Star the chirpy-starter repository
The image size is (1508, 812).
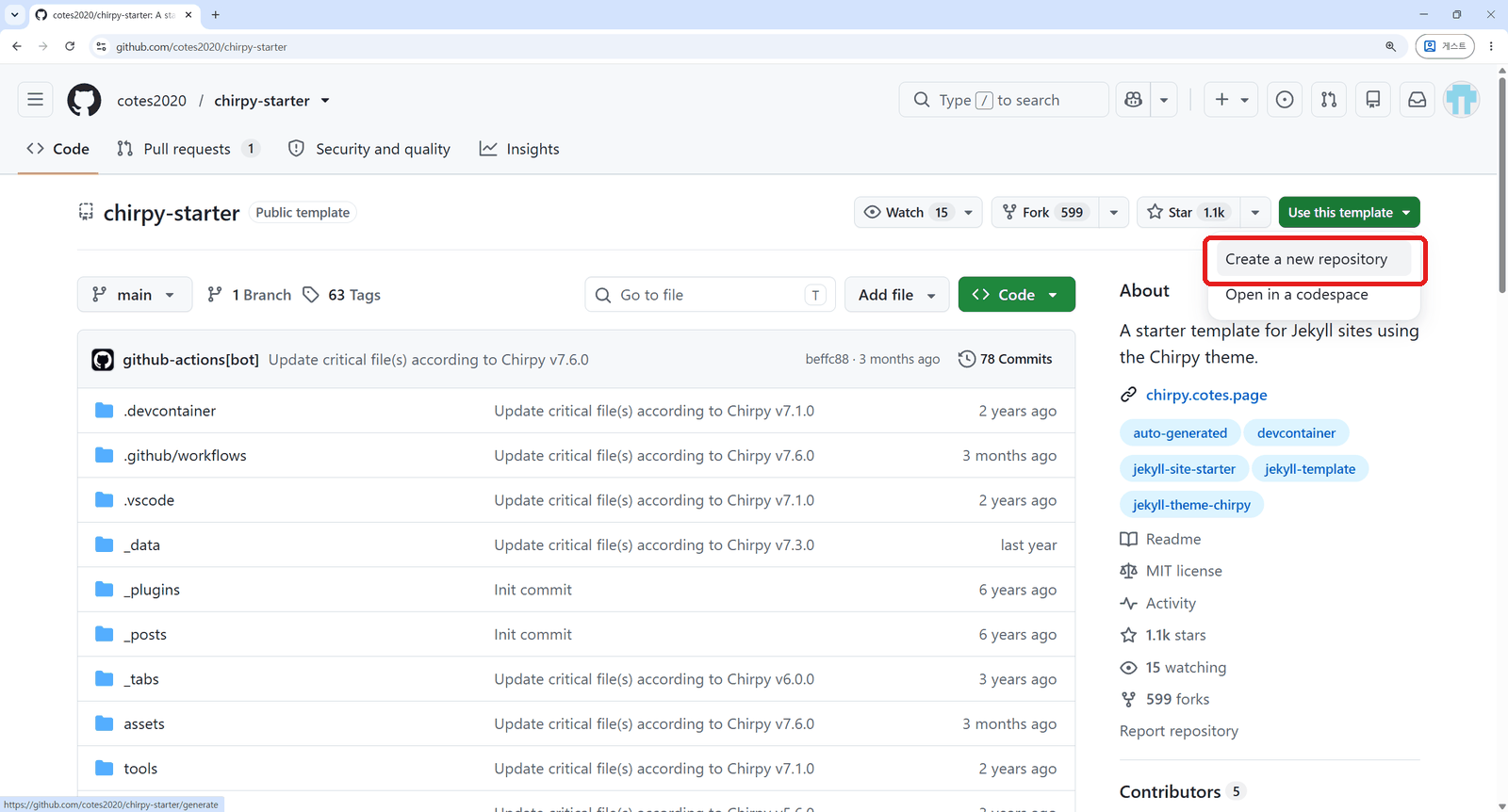pos(1188,213)
